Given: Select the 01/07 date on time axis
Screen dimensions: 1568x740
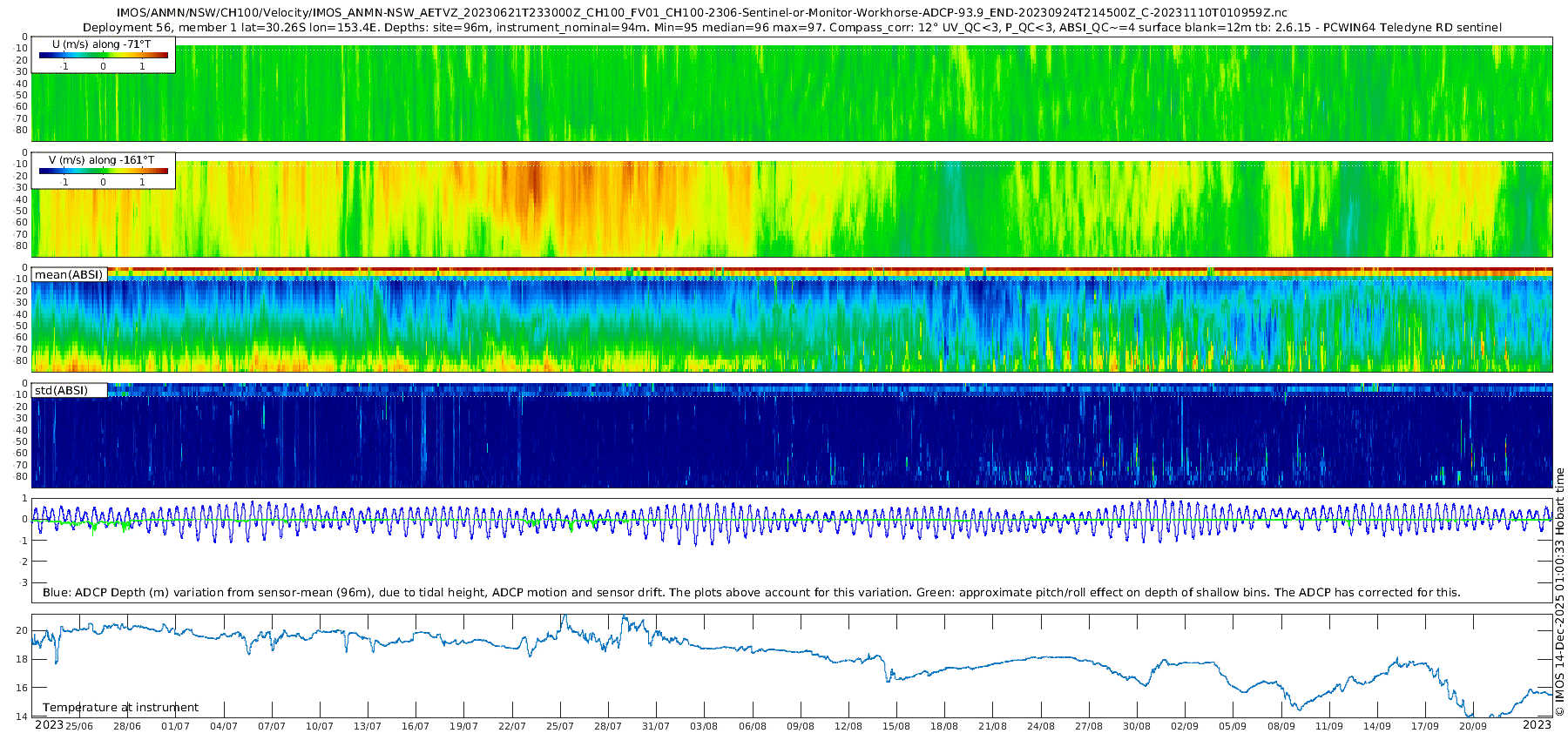Looking at the screenshot, I should pos(175,726).
